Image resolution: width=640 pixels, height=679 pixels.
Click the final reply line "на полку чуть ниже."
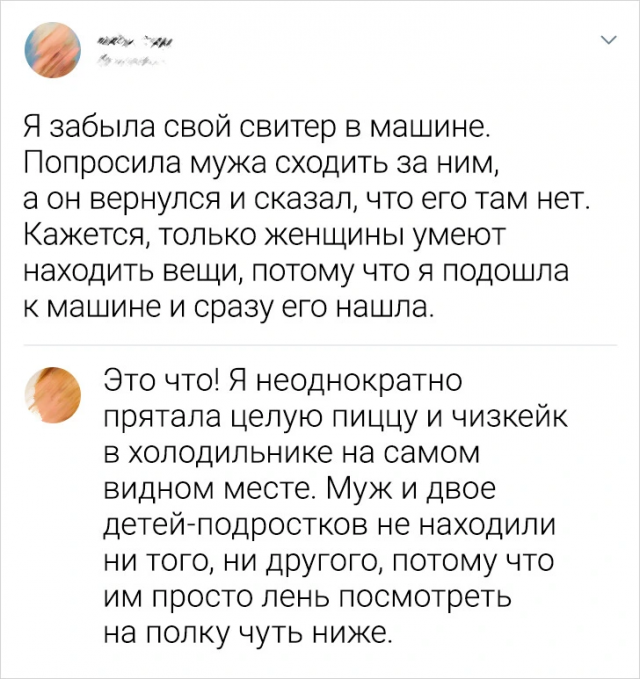244,633
